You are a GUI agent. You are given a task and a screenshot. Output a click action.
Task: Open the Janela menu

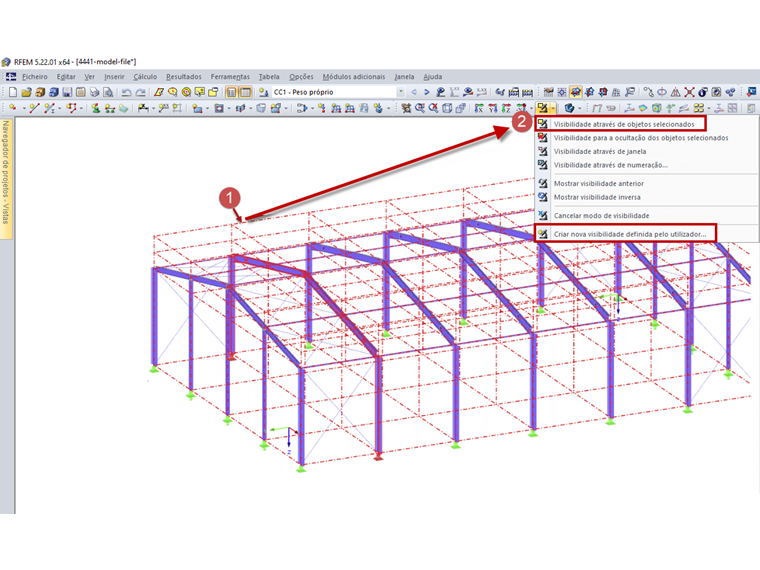click(x=404, y=77)
